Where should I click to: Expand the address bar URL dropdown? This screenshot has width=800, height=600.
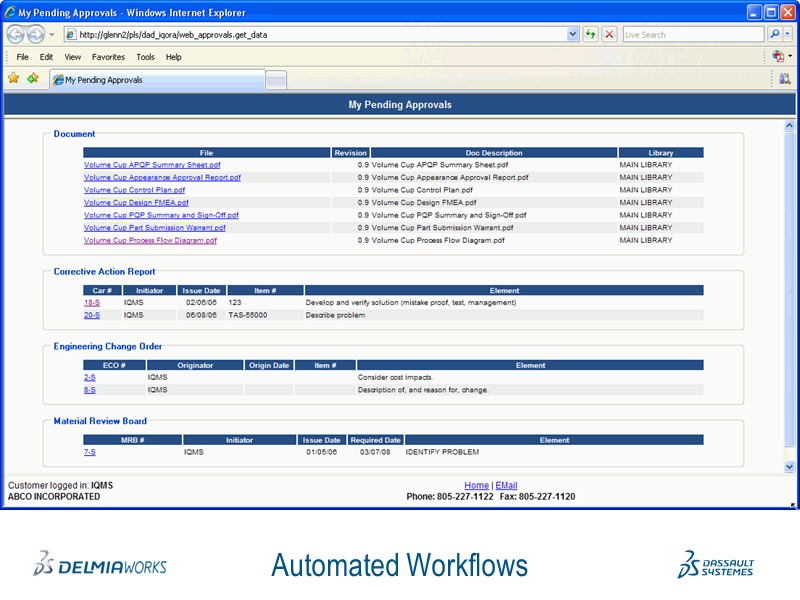pyautogui.click(x=573, y=34)
